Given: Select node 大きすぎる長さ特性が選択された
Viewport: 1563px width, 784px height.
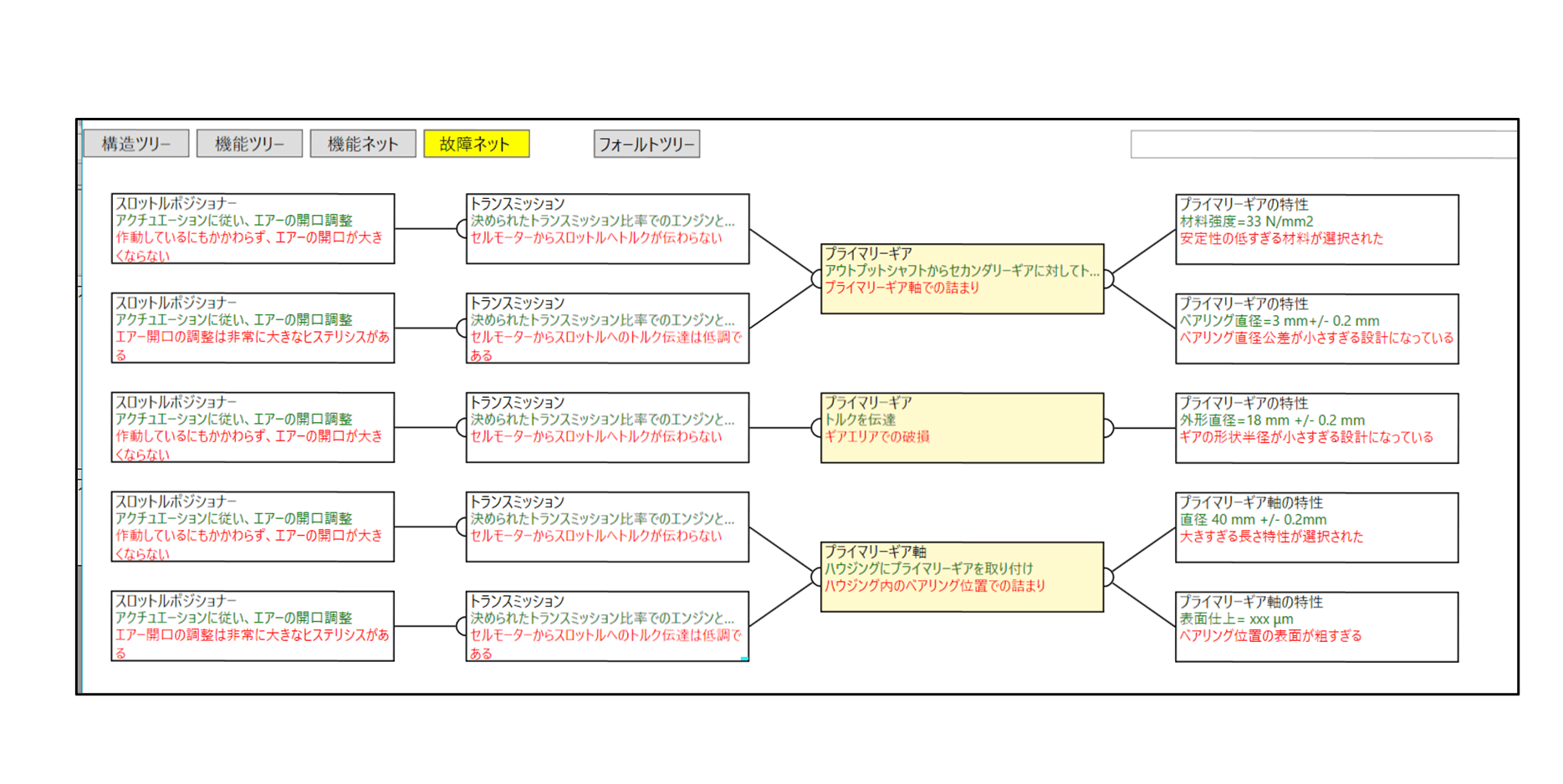Looking at the screenshot, I should [1317, 528].
